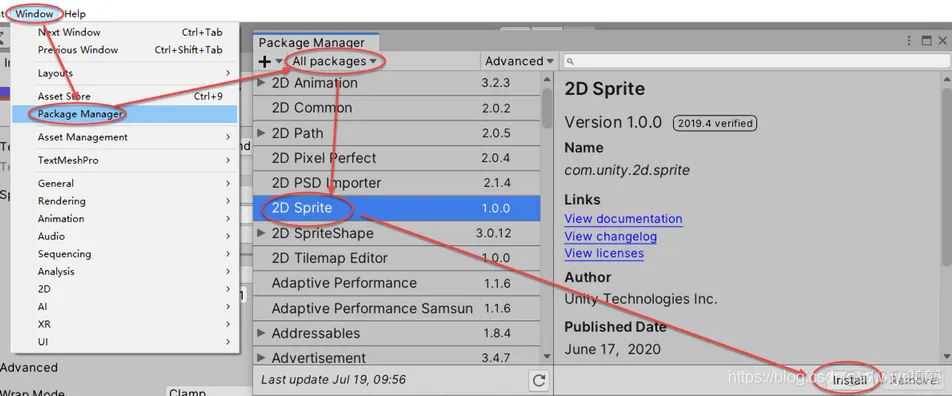Viewport: 952px width, 396px height.
Task: Select the Adaptive Performance package
Action: click(396, 283)
